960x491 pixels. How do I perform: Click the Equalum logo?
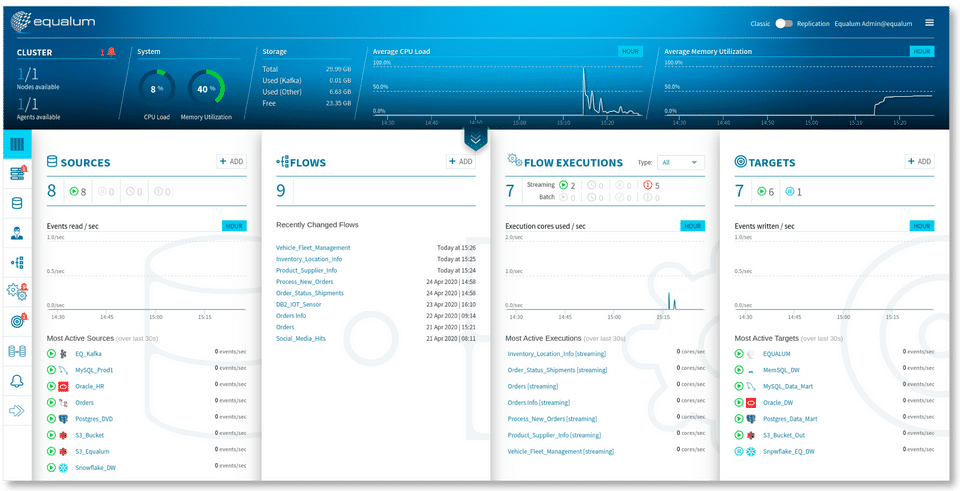pyautogui.click(x=53, y=22)
